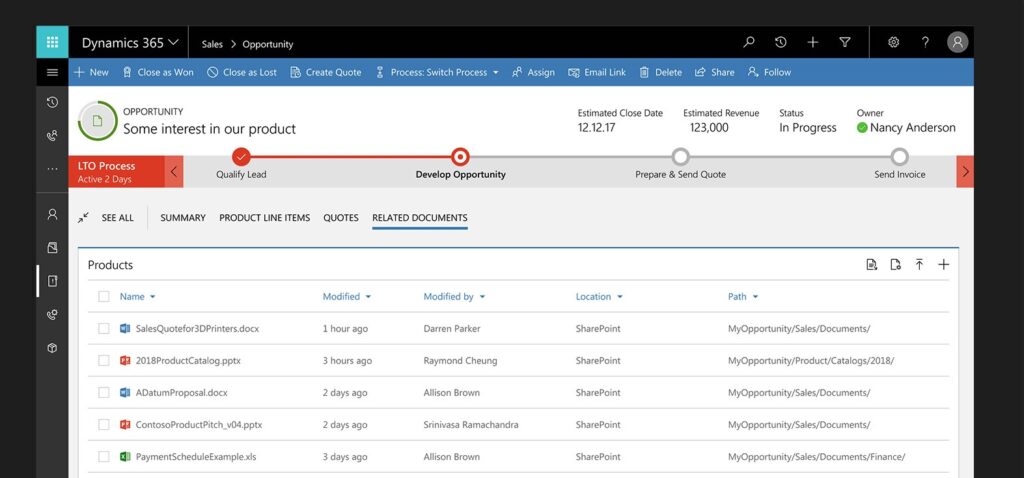Open settings gear icon
The width and height of the screenshot is (1024, 478).
(x=894, y=43)
